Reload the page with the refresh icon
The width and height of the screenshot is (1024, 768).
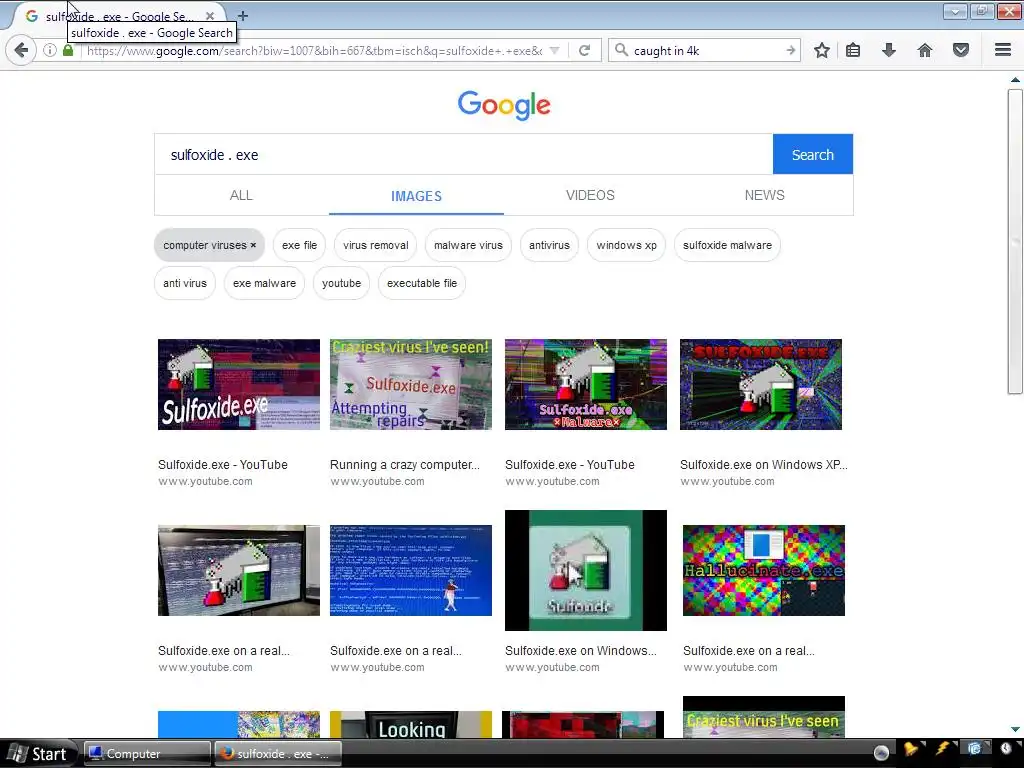coord(584,50)
